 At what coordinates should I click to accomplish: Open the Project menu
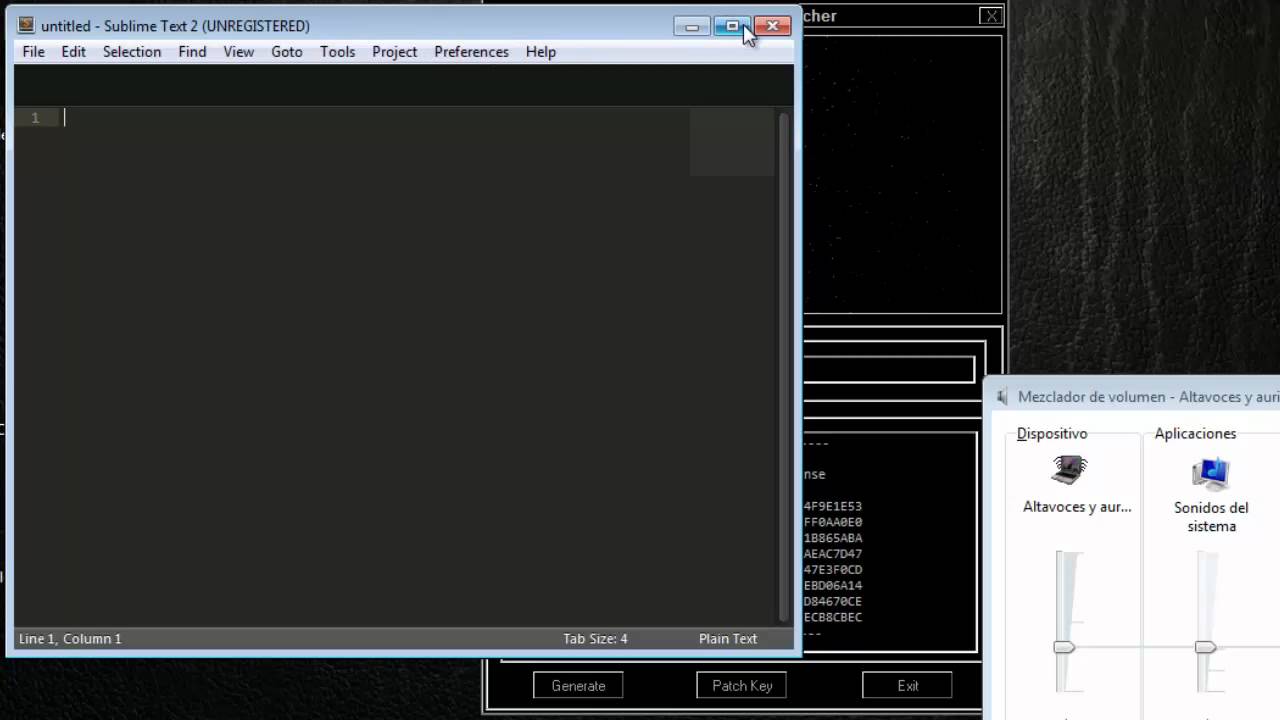(x=394, y=52)
